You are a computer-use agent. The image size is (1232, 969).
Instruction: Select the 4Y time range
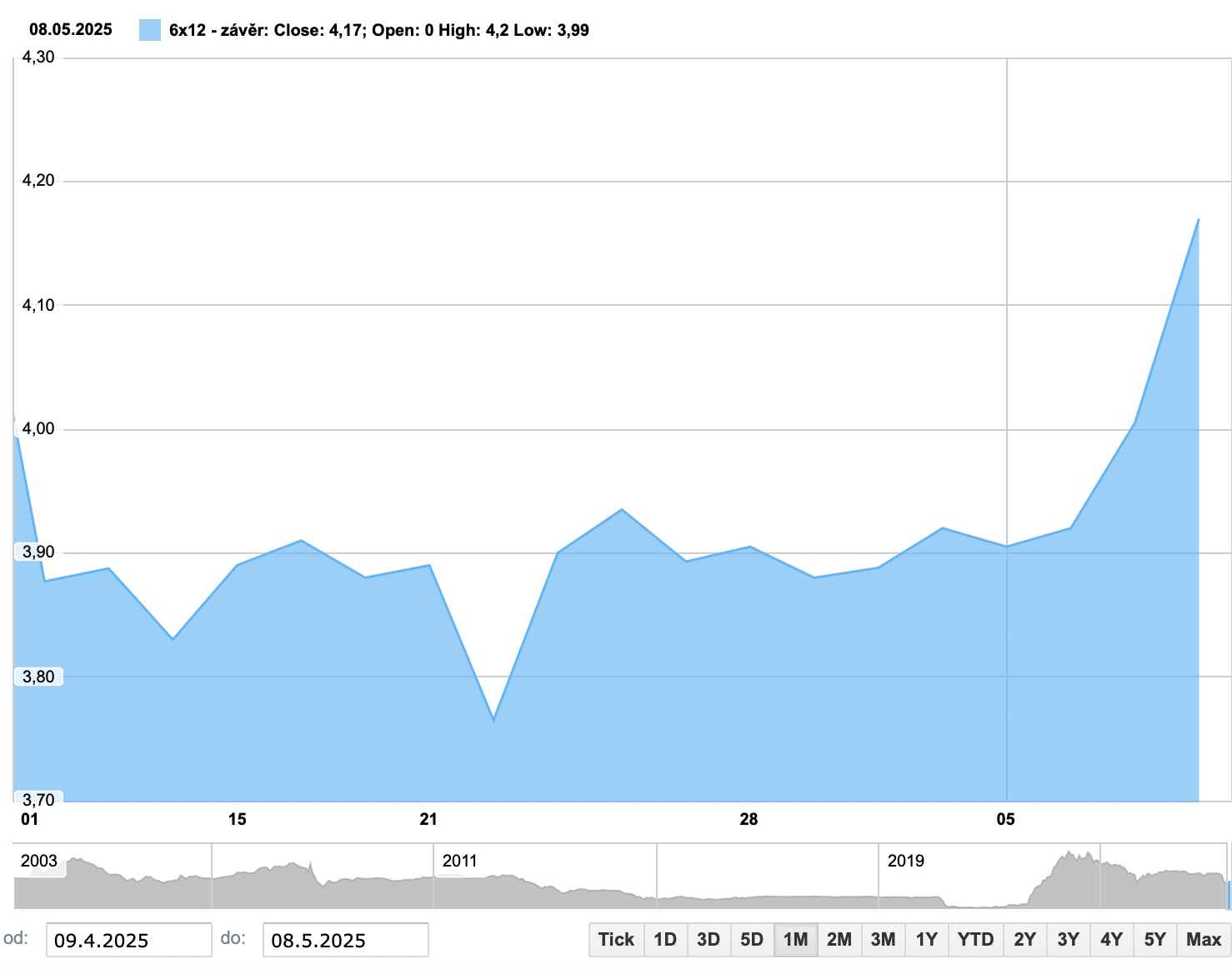1111,939
